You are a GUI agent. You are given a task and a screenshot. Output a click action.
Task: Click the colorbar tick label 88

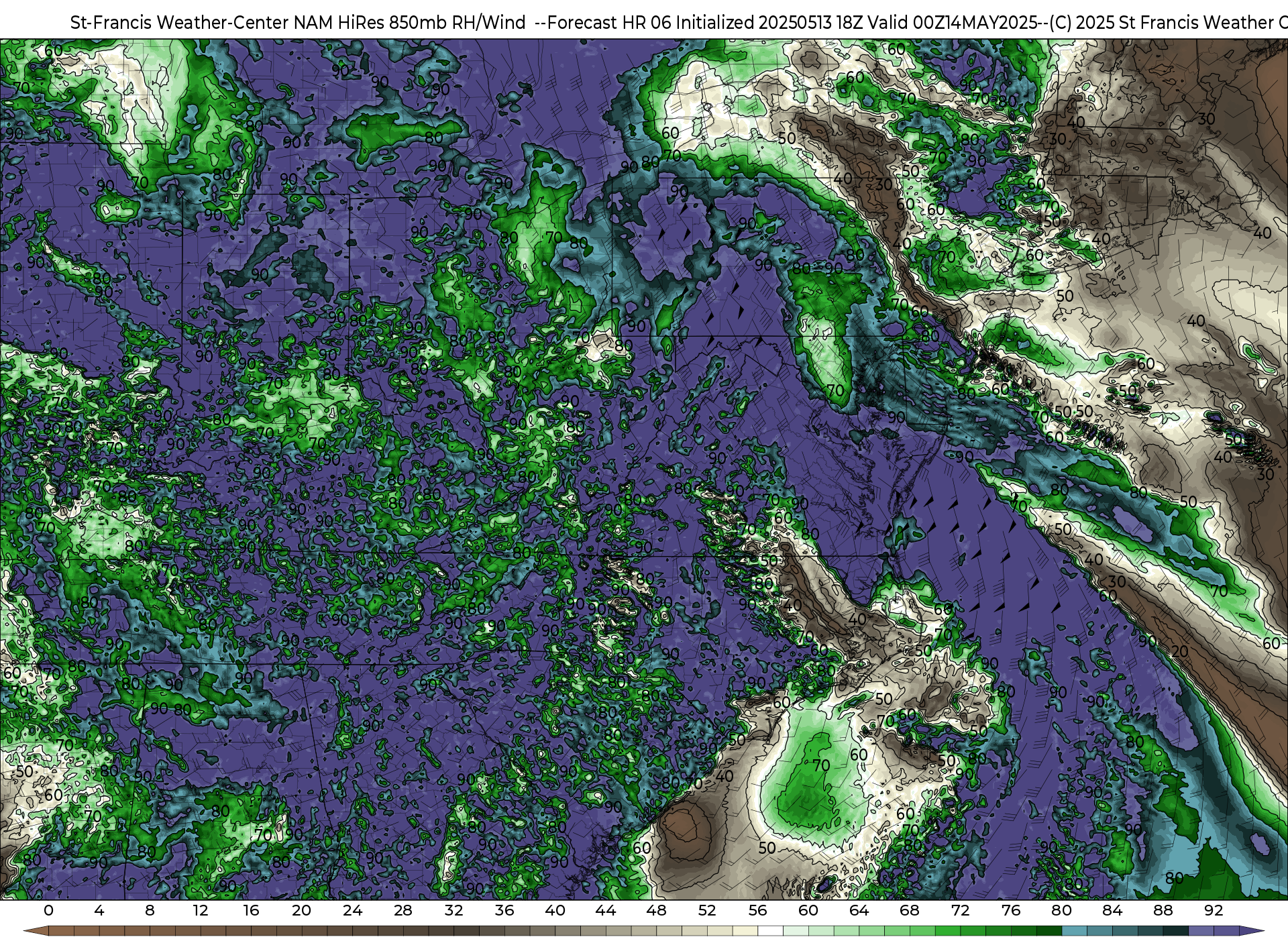coord(1163,911)
